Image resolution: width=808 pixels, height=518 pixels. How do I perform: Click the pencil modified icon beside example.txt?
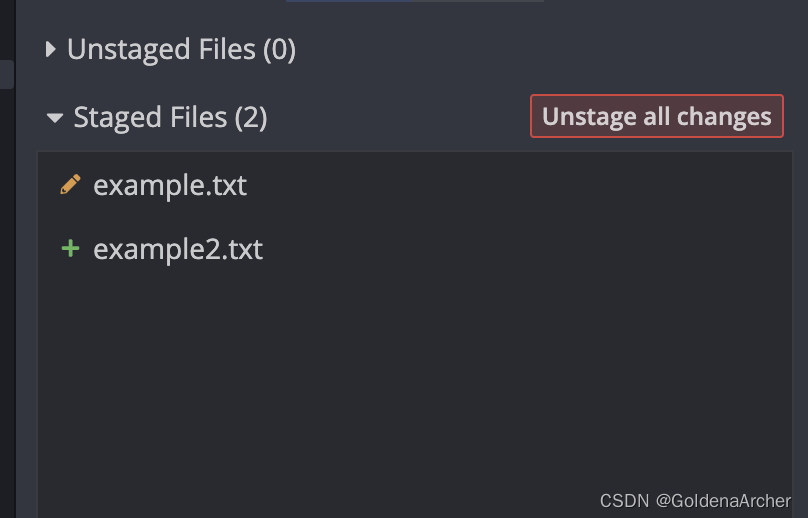coord(70,185)
